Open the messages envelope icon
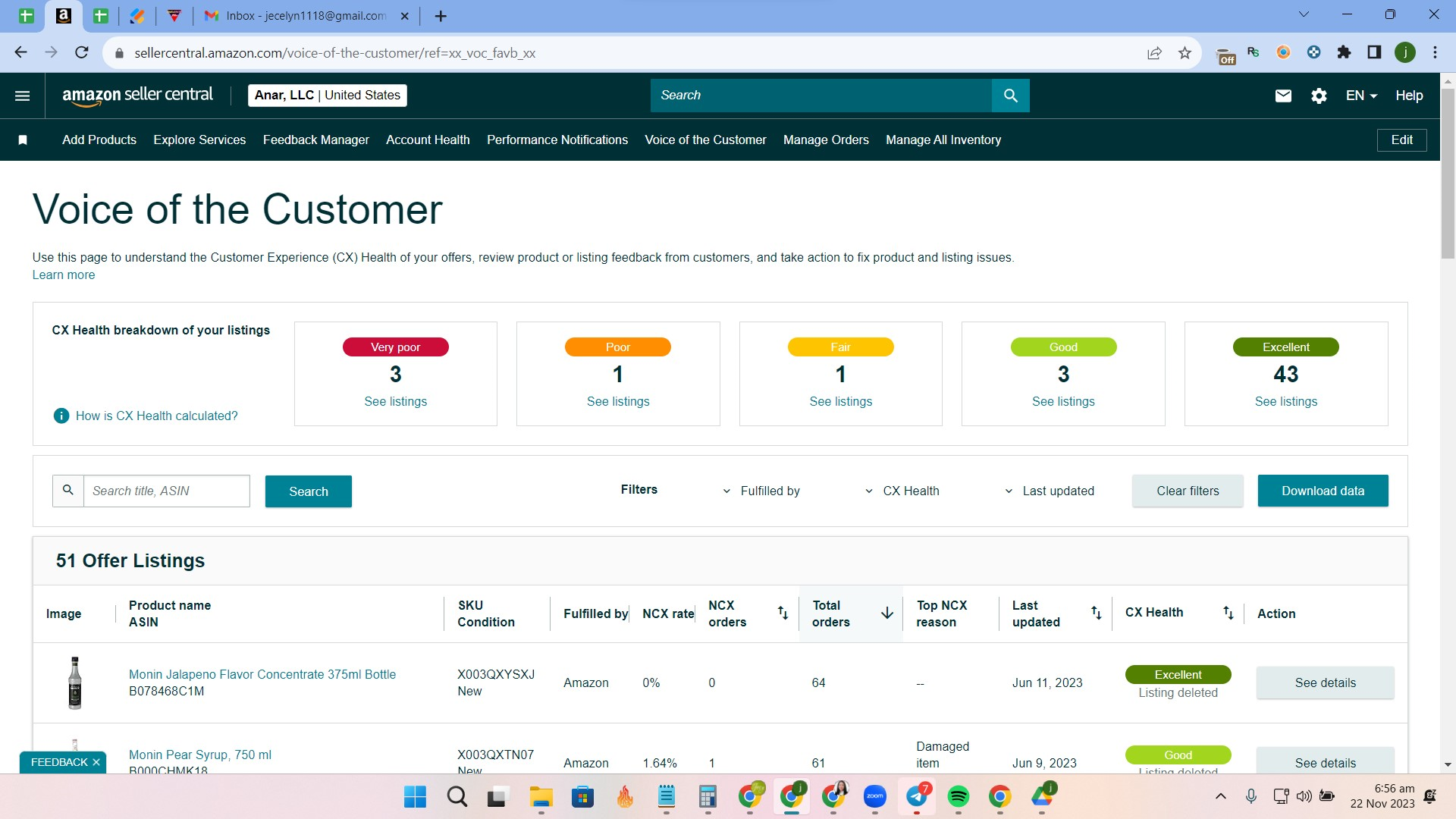1456x819 pixels. [x=1283, y=96]
